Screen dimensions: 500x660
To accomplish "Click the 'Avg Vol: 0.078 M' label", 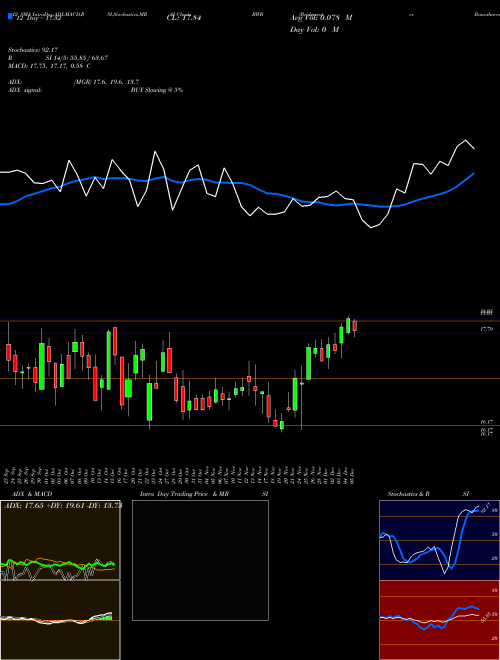I will click(x=321, y=18).
